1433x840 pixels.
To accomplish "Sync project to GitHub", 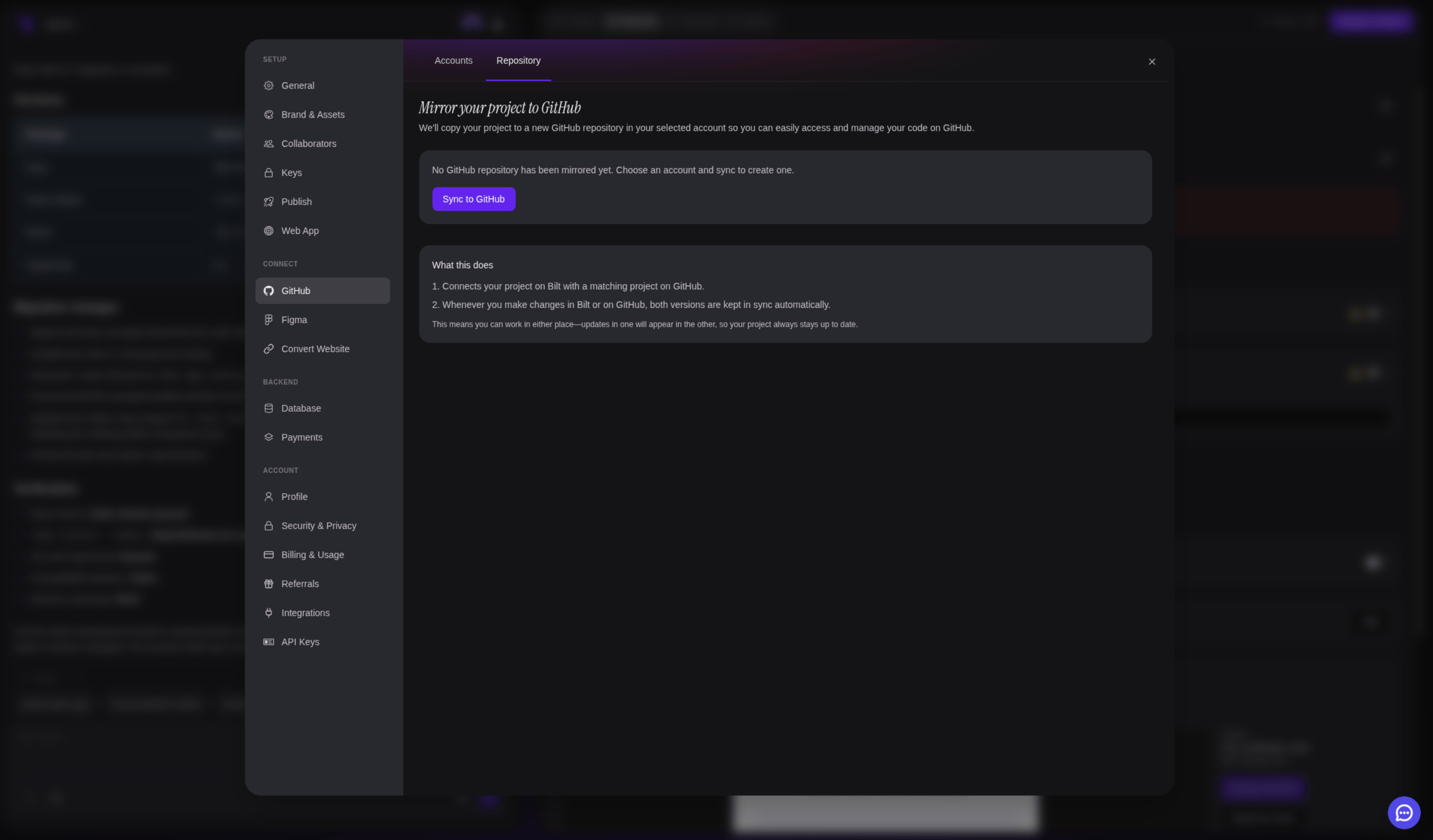I will [473, 199].
